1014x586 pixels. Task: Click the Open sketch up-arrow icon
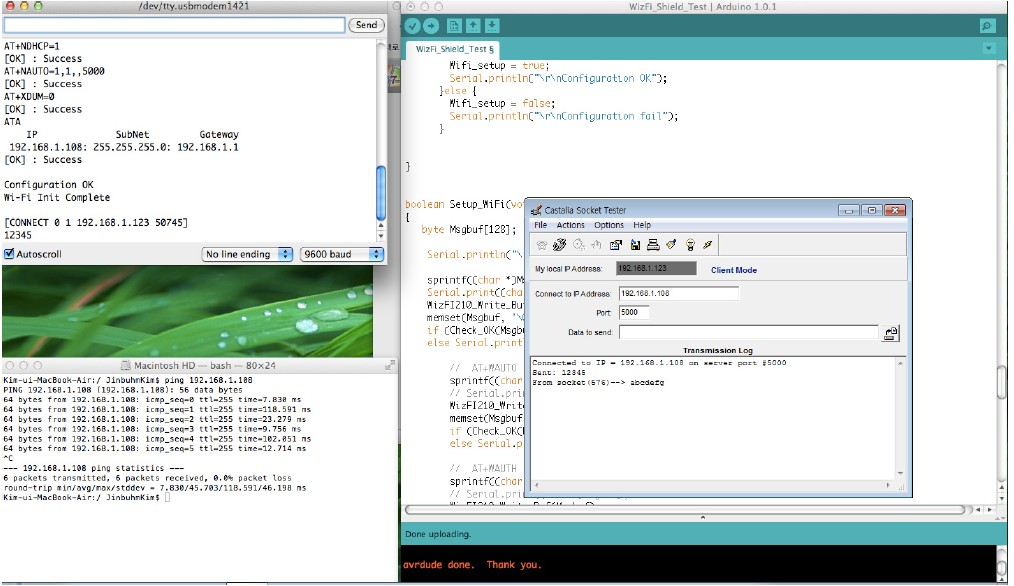coord(474,25)
